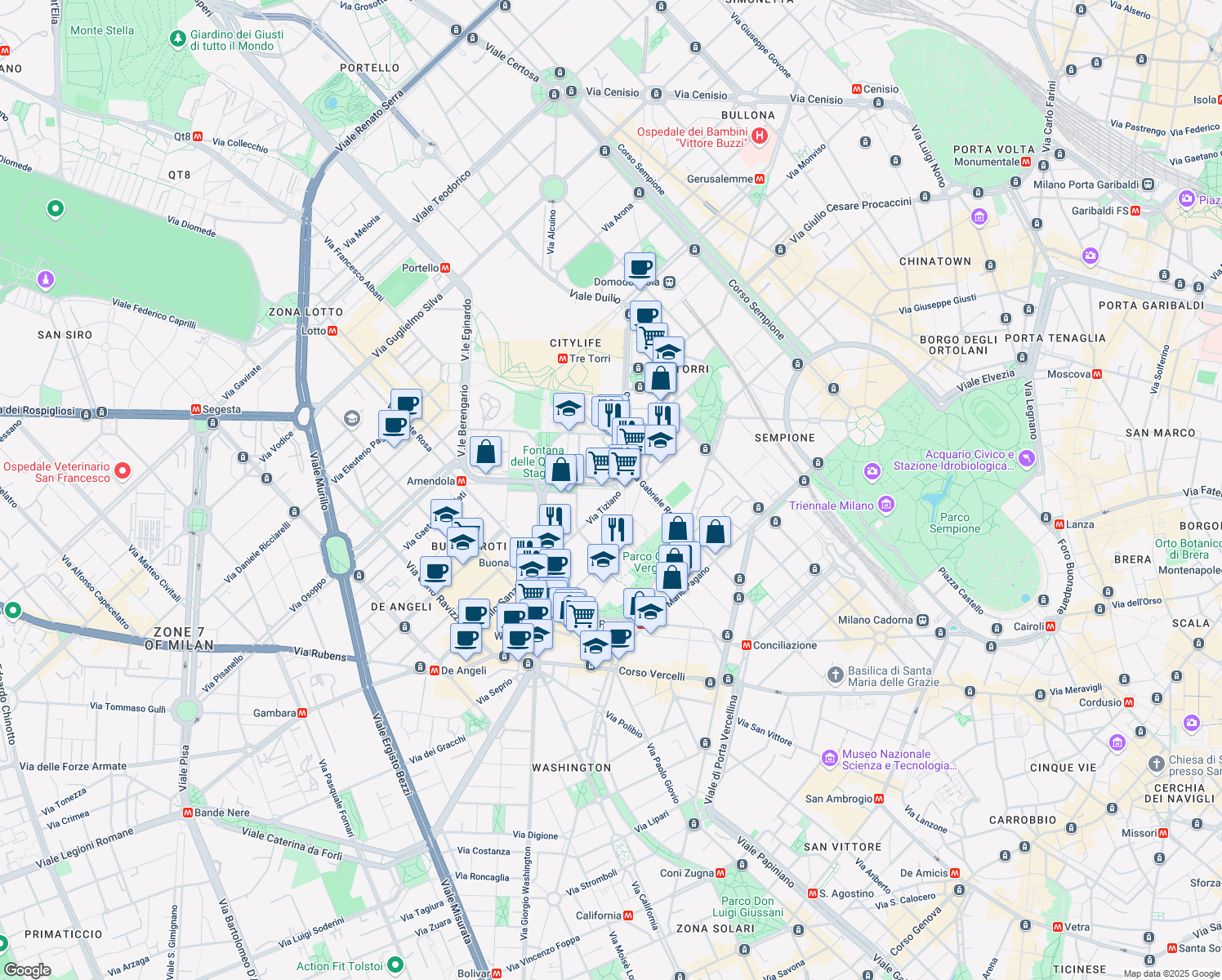The width and height of the screenshot is (1222, 980).
Task: Select the Lotto metro station icon
Action: click(332, 331)
